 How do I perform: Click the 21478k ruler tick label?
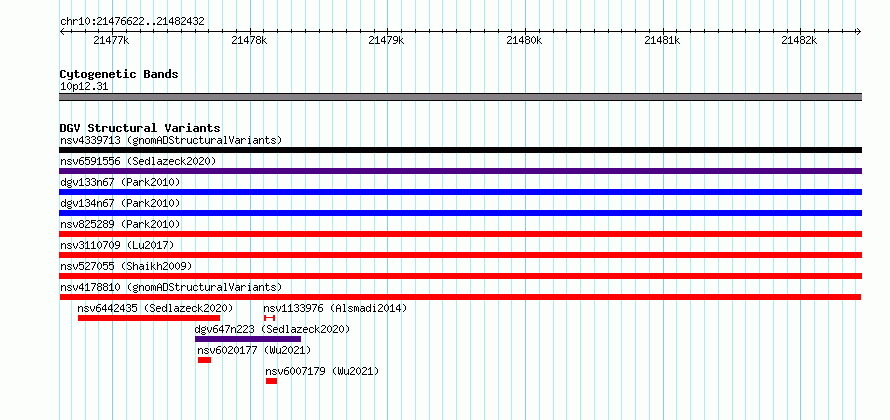pos(250,40)
